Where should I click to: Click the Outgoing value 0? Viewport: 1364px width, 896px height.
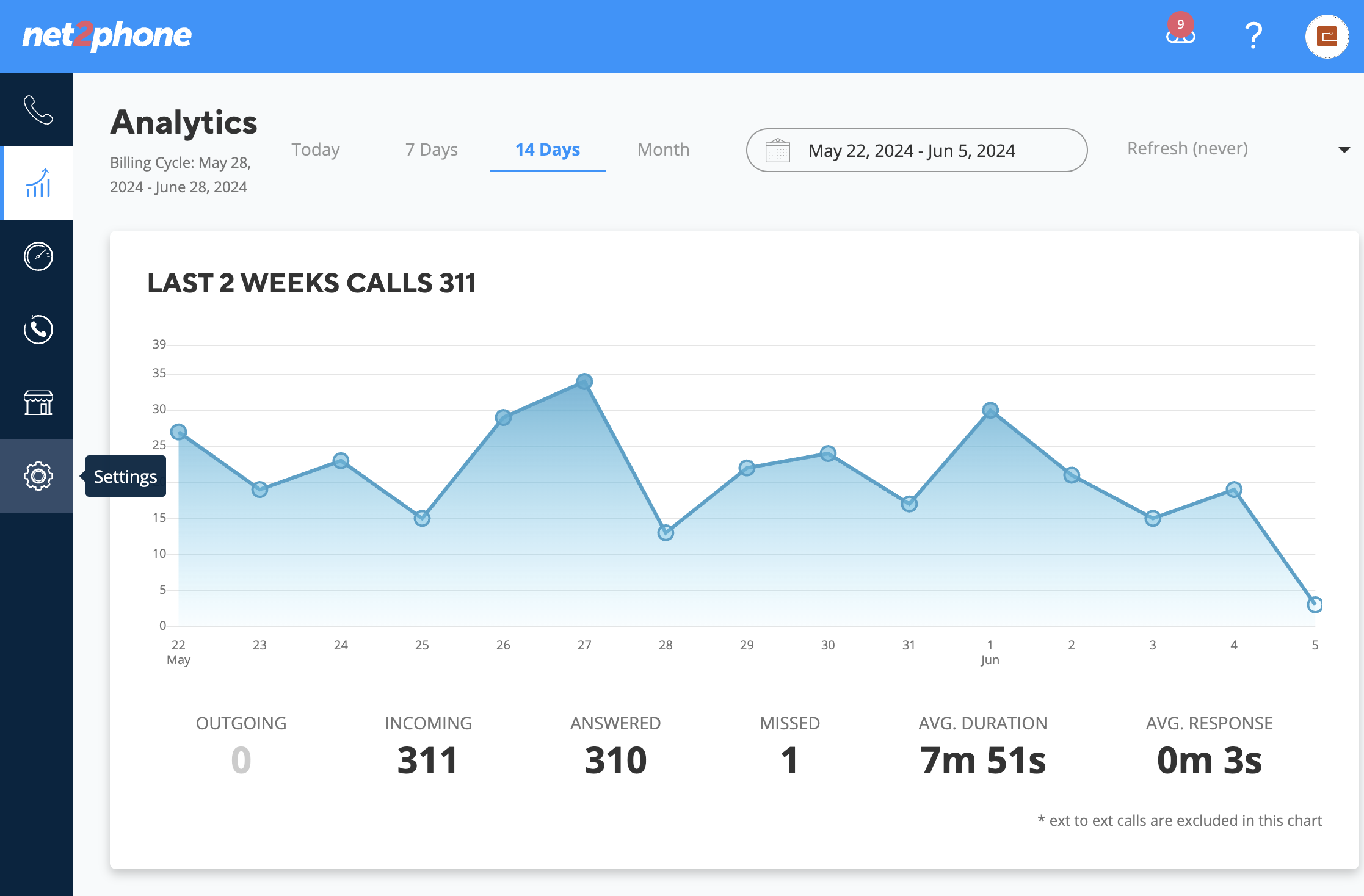[x=241, y=761]
